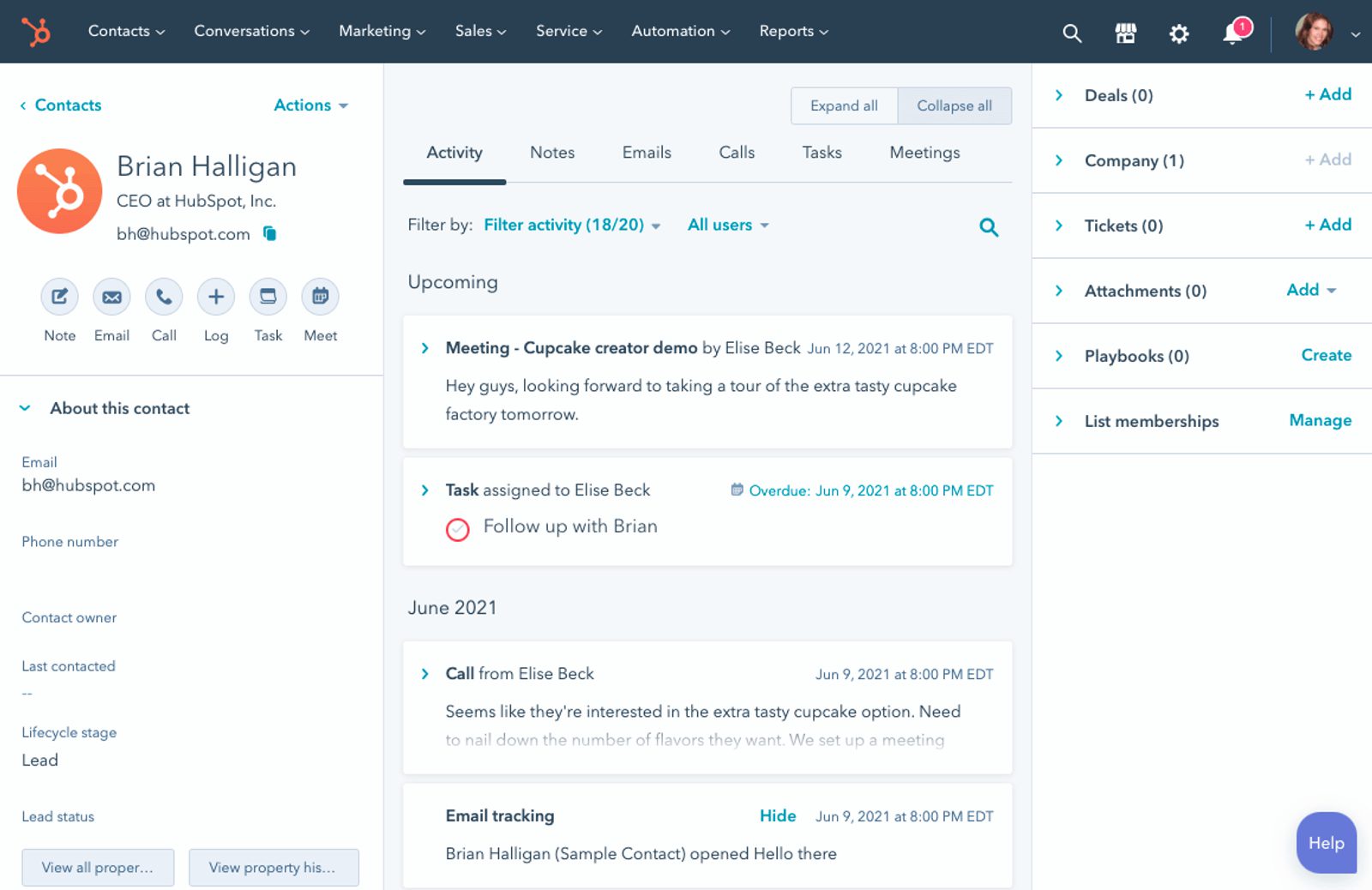
Task: Start a call with the Call icon
Action: coord(163,297)
